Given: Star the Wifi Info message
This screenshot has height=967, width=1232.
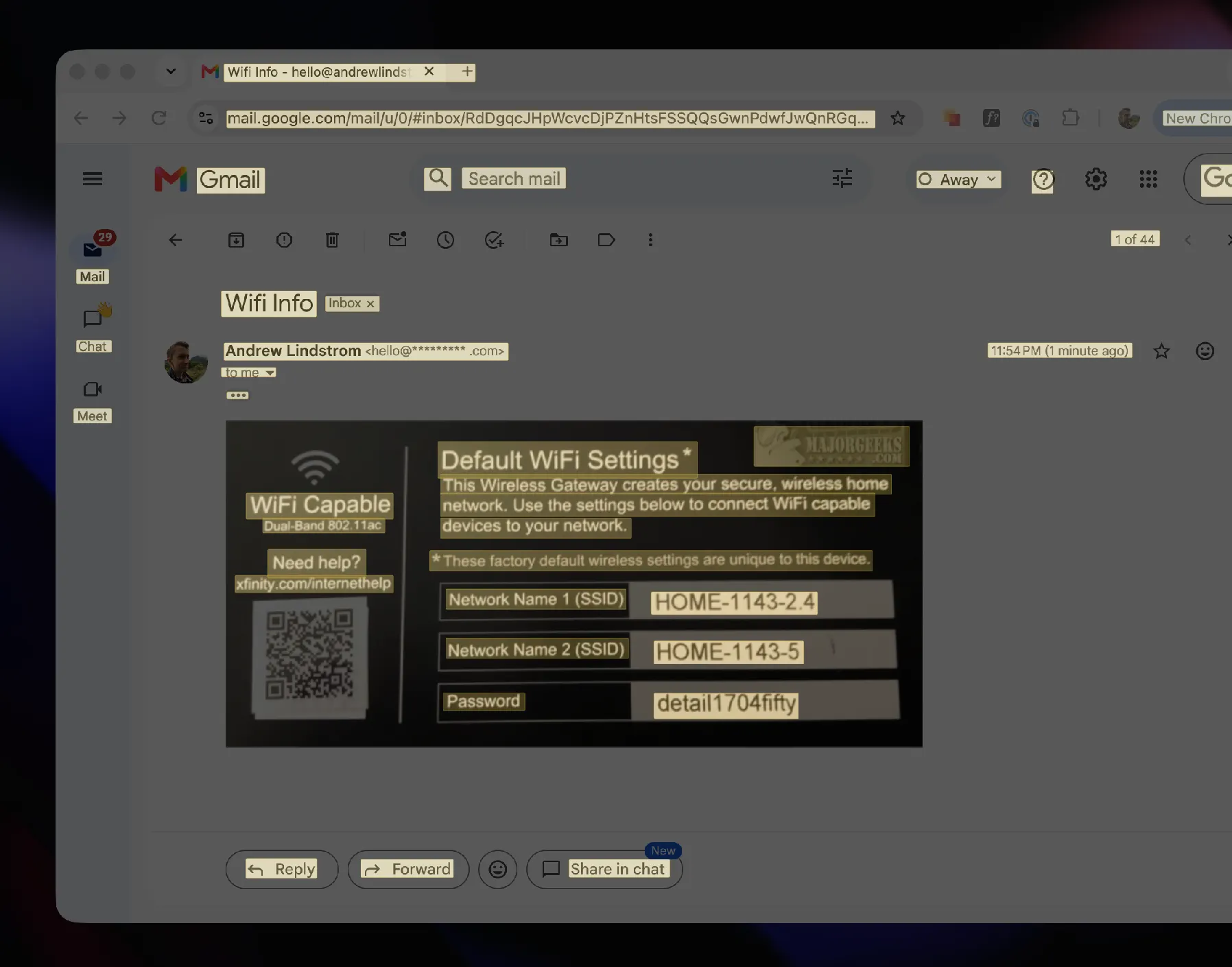Looking at the screenshot, I should [1161, 351].
